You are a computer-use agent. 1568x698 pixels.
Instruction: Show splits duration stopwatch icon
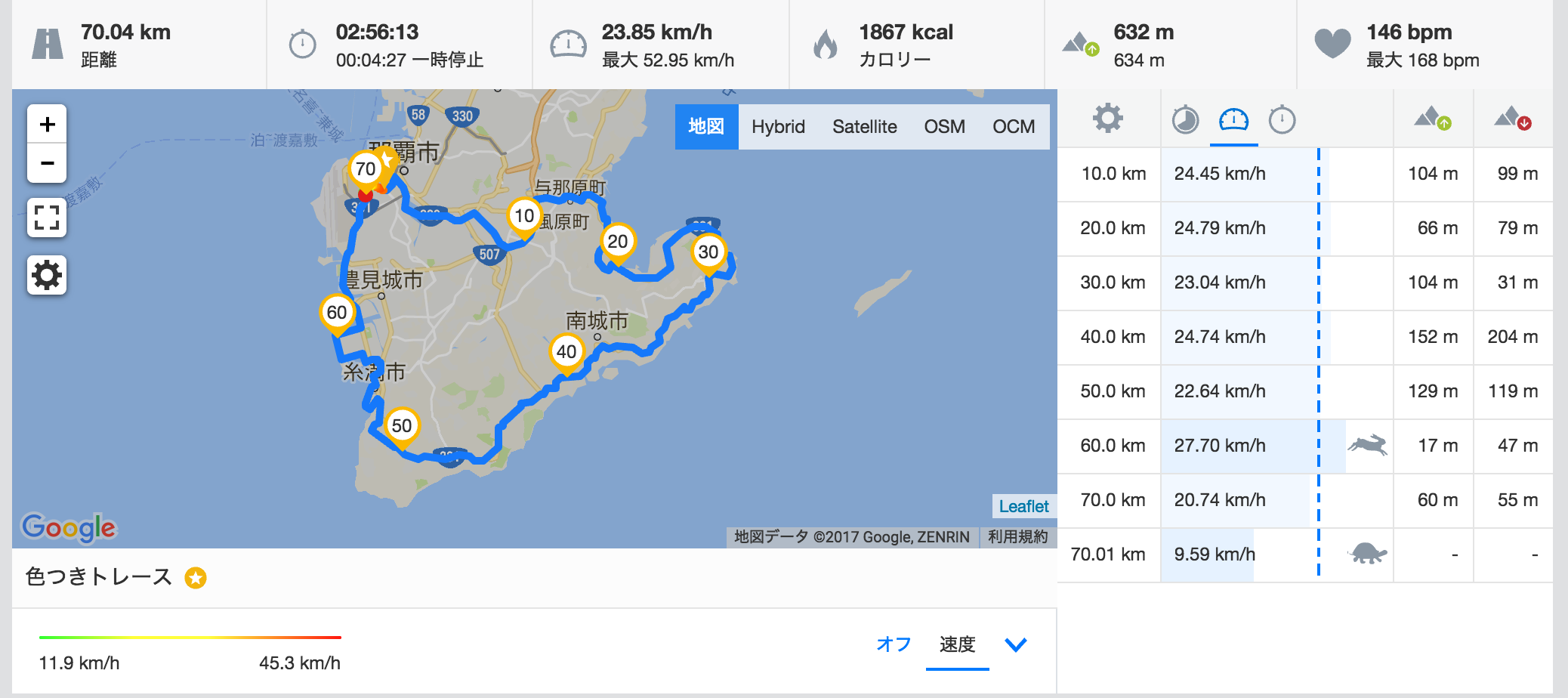(1282, 119)
